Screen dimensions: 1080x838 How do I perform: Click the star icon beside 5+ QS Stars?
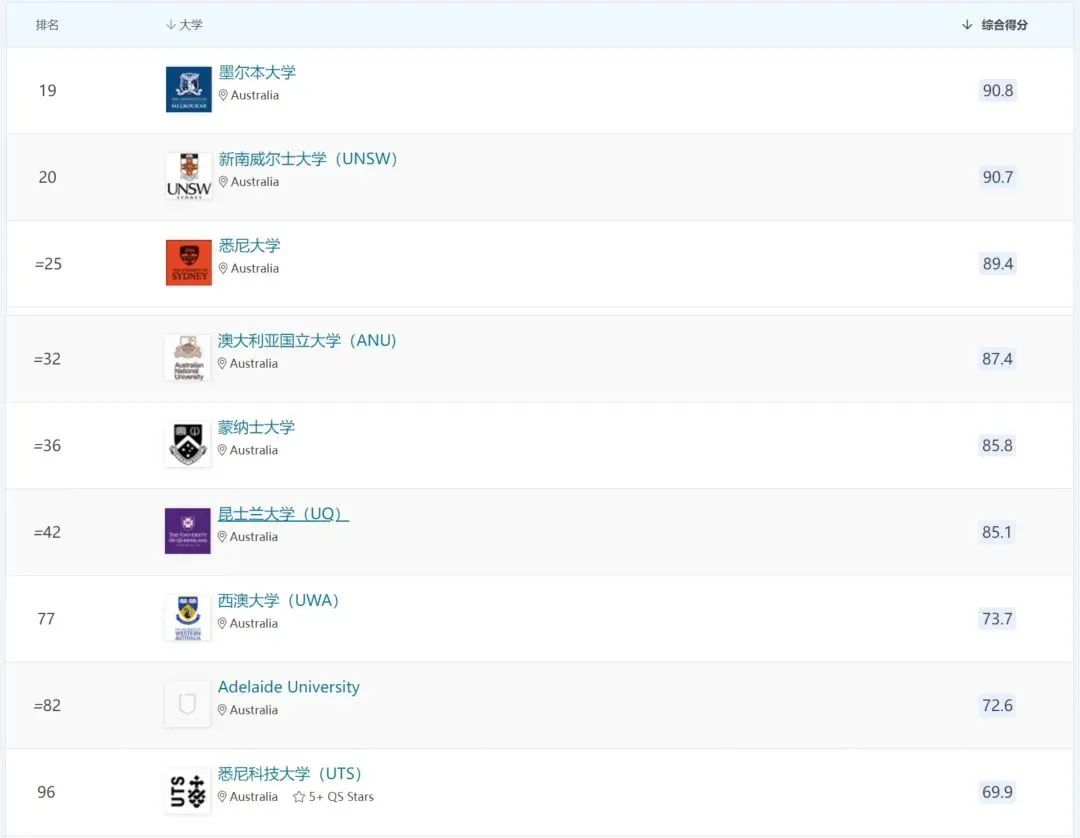(x=297, y=797)
